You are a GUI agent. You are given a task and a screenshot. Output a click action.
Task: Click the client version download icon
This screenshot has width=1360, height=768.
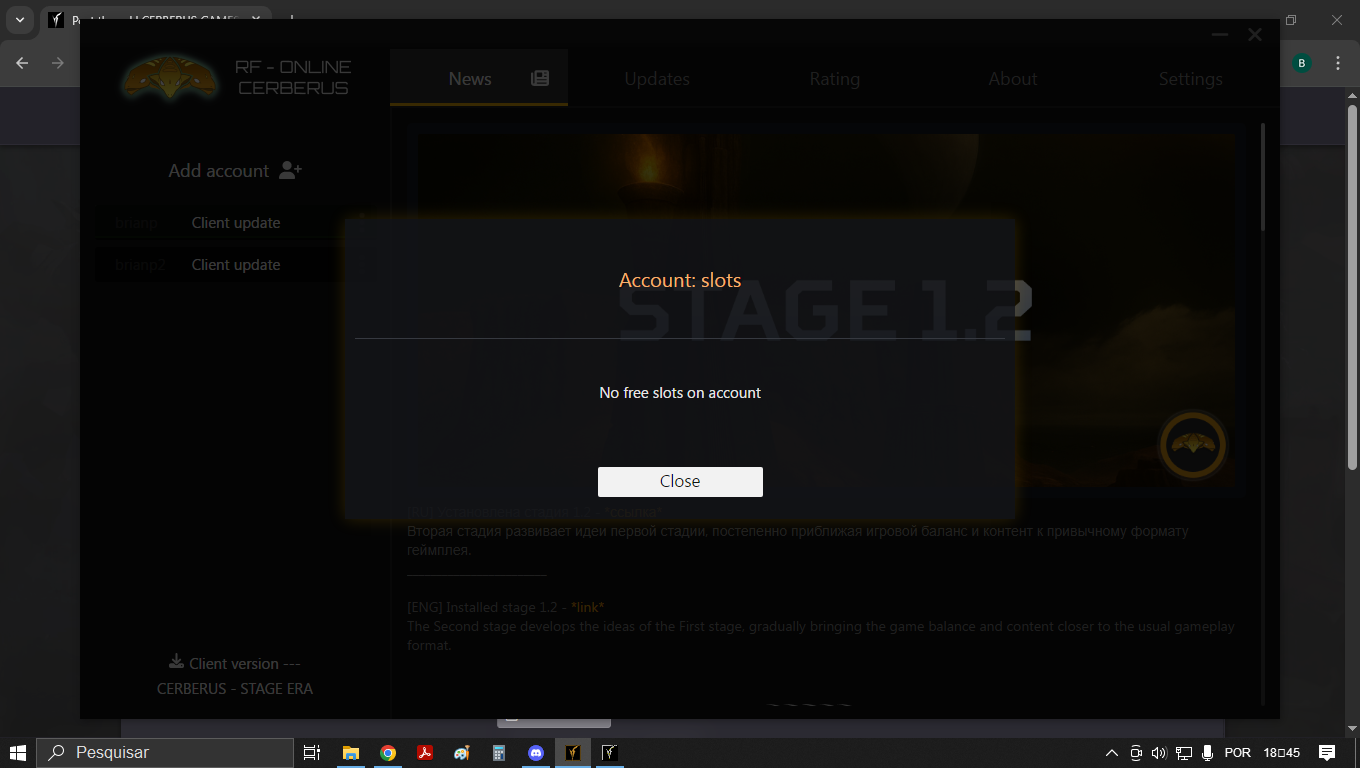[x=176, y=662]
